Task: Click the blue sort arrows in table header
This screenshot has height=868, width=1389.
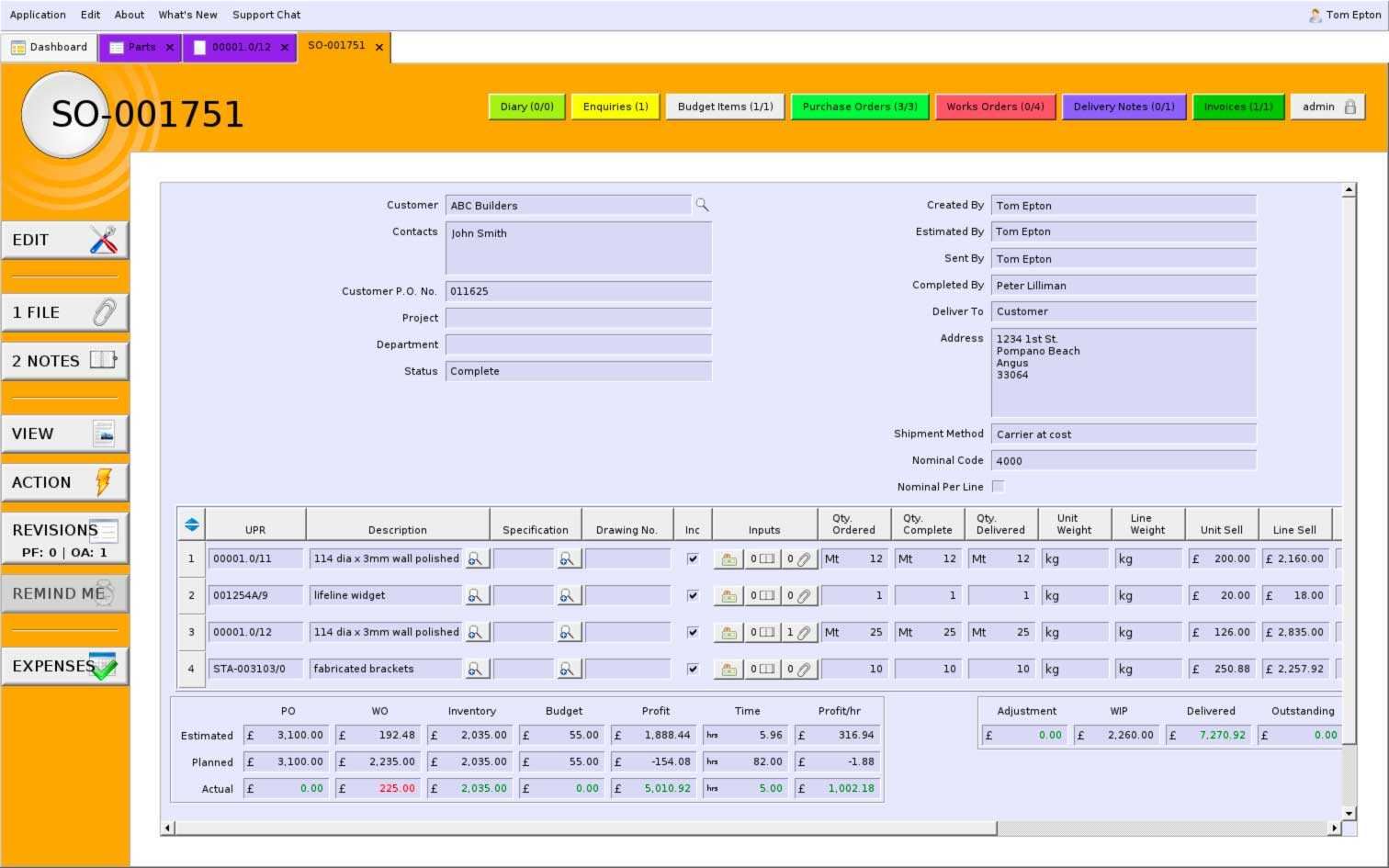Action: click(x=191, y=524)
